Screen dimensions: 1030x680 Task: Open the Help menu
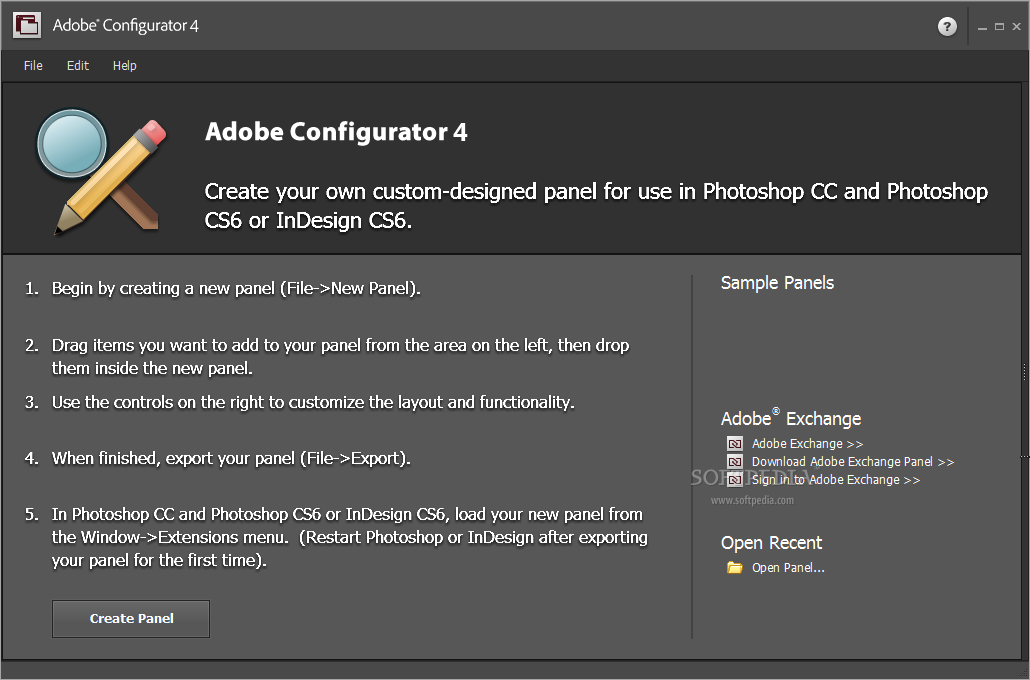point(124,66)
